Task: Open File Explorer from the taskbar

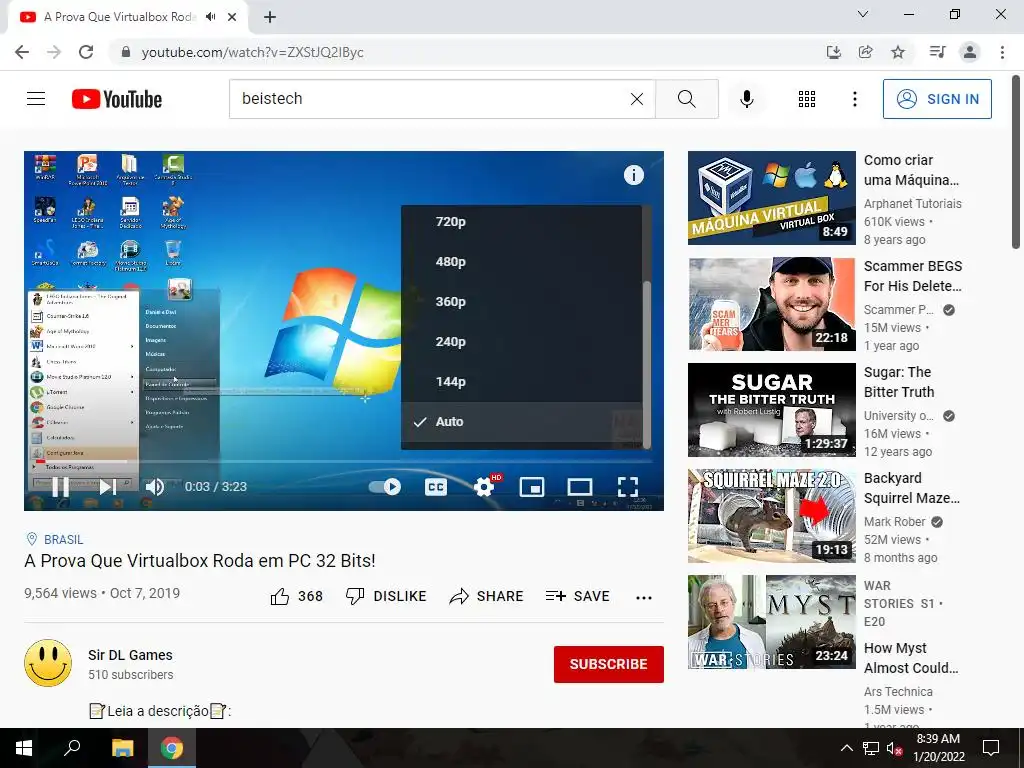Action: pyautogui.click(x=122, y=748)
